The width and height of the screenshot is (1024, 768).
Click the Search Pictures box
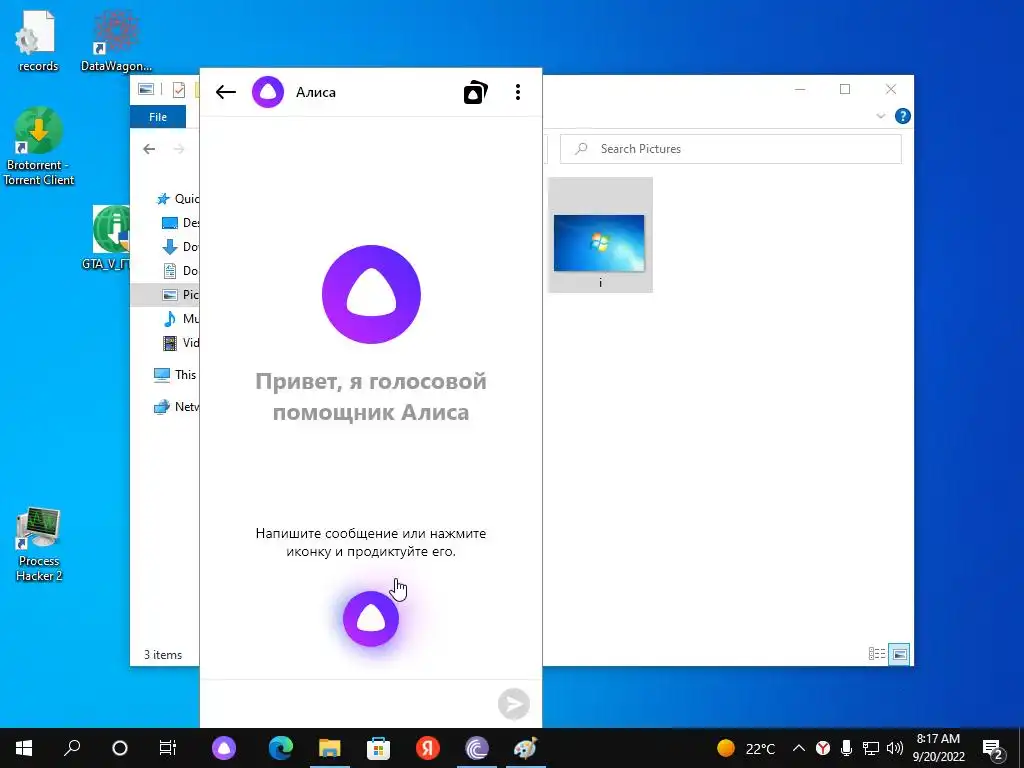coord(731,149)
